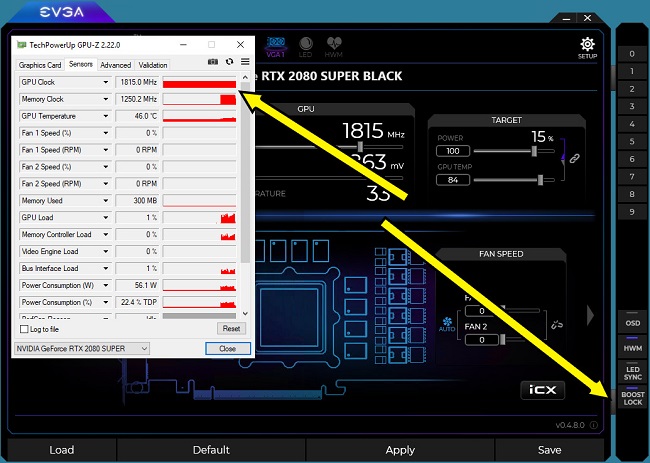
Task: Select profile slot 1
Action: point(632,71)
